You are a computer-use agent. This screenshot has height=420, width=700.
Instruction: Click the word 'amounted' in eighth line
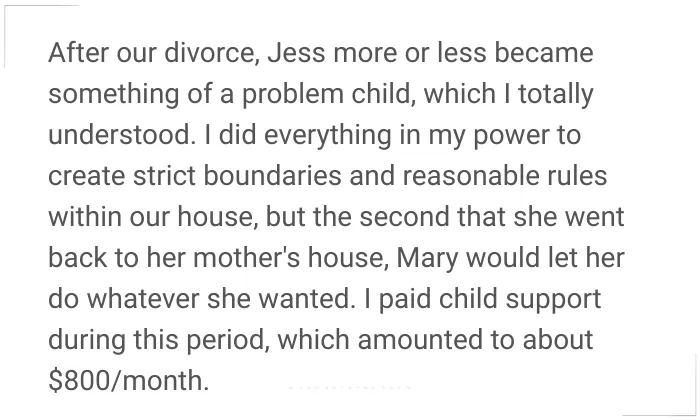[x=420, y=340]
